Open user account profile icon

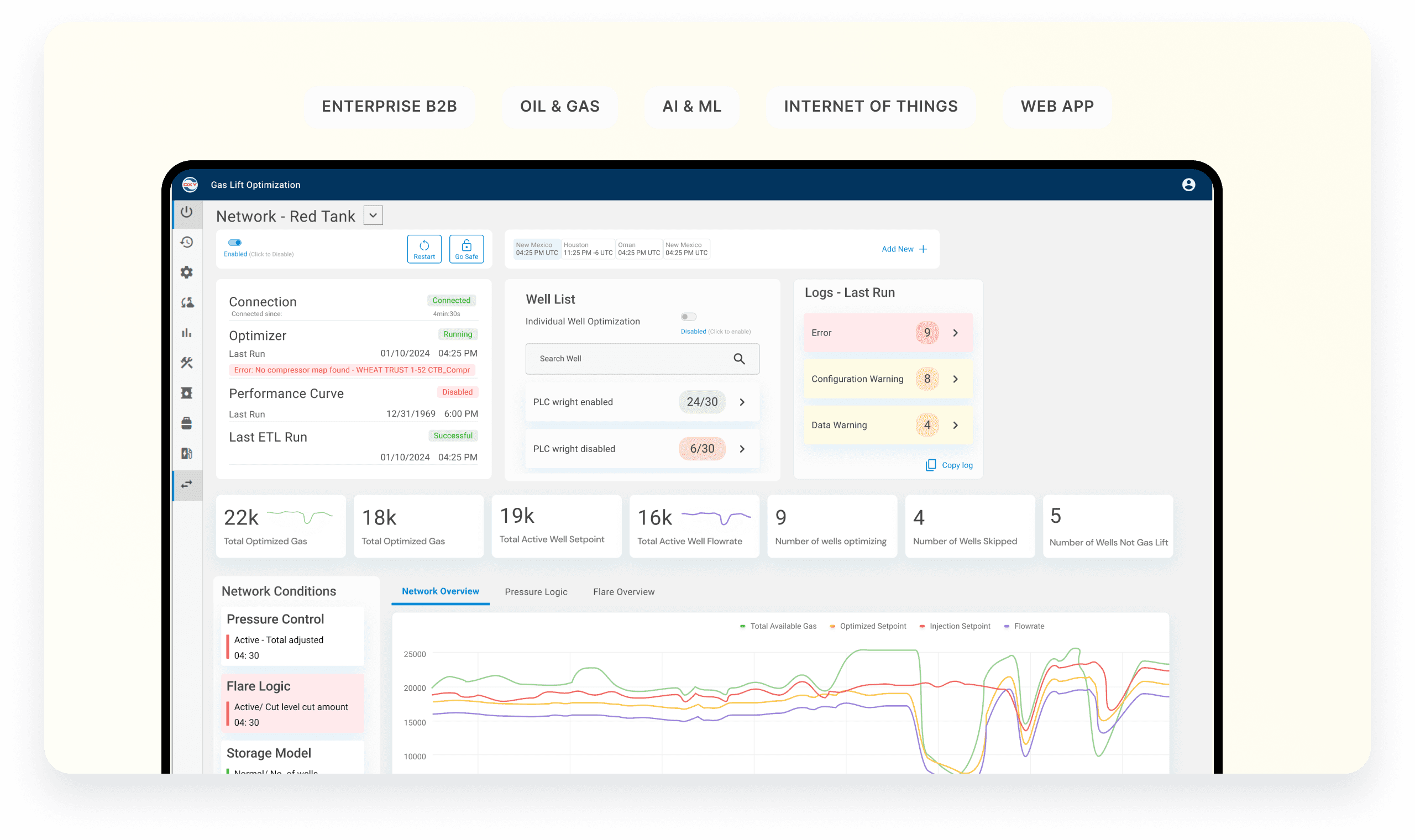1188,185
